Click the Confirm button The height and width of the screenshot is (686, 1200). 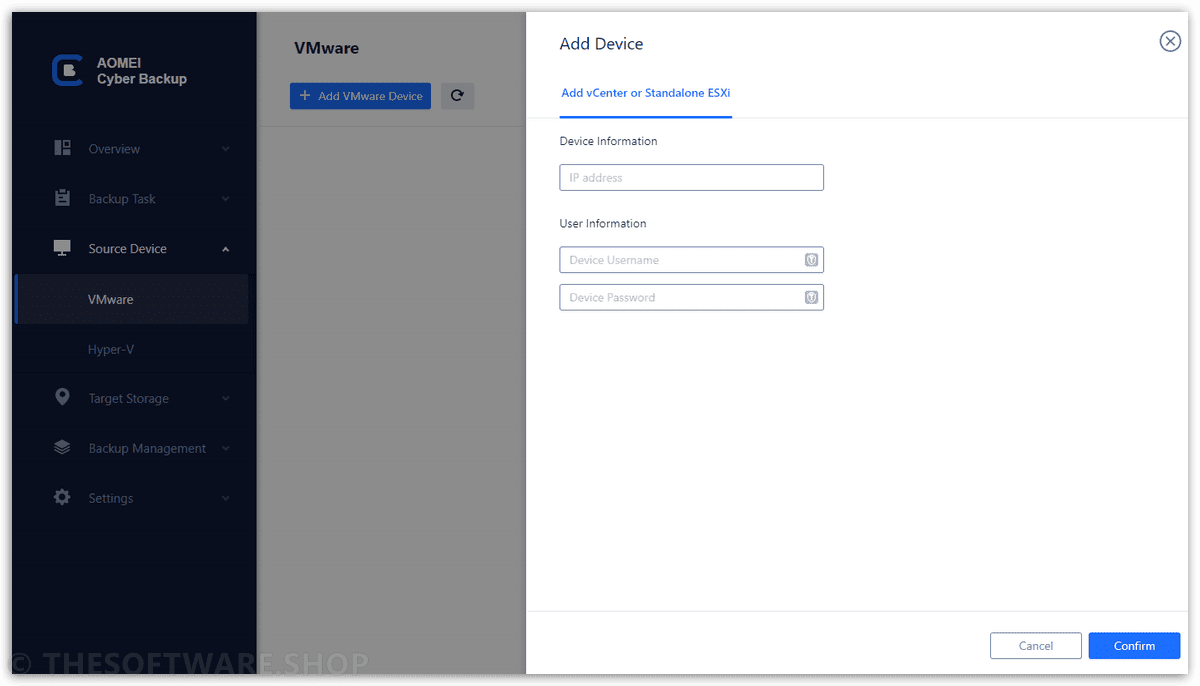1134,646
